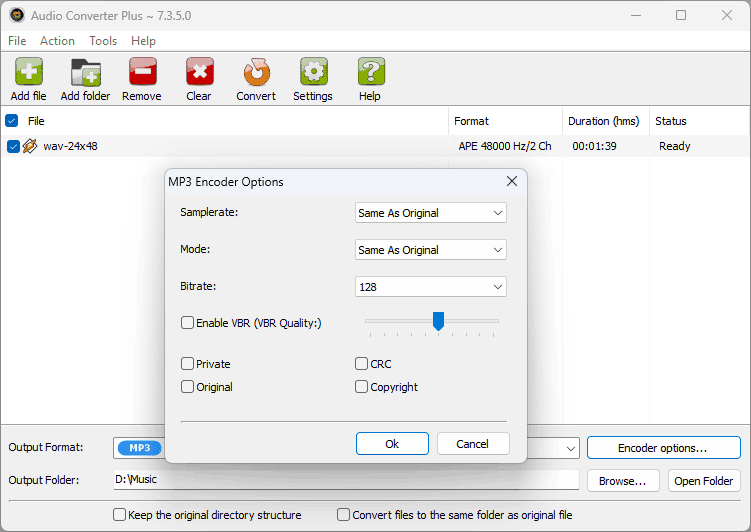Click the file type icon beside wav-24x48
This screenshot has height=532, width=751.
pos(30,146)
